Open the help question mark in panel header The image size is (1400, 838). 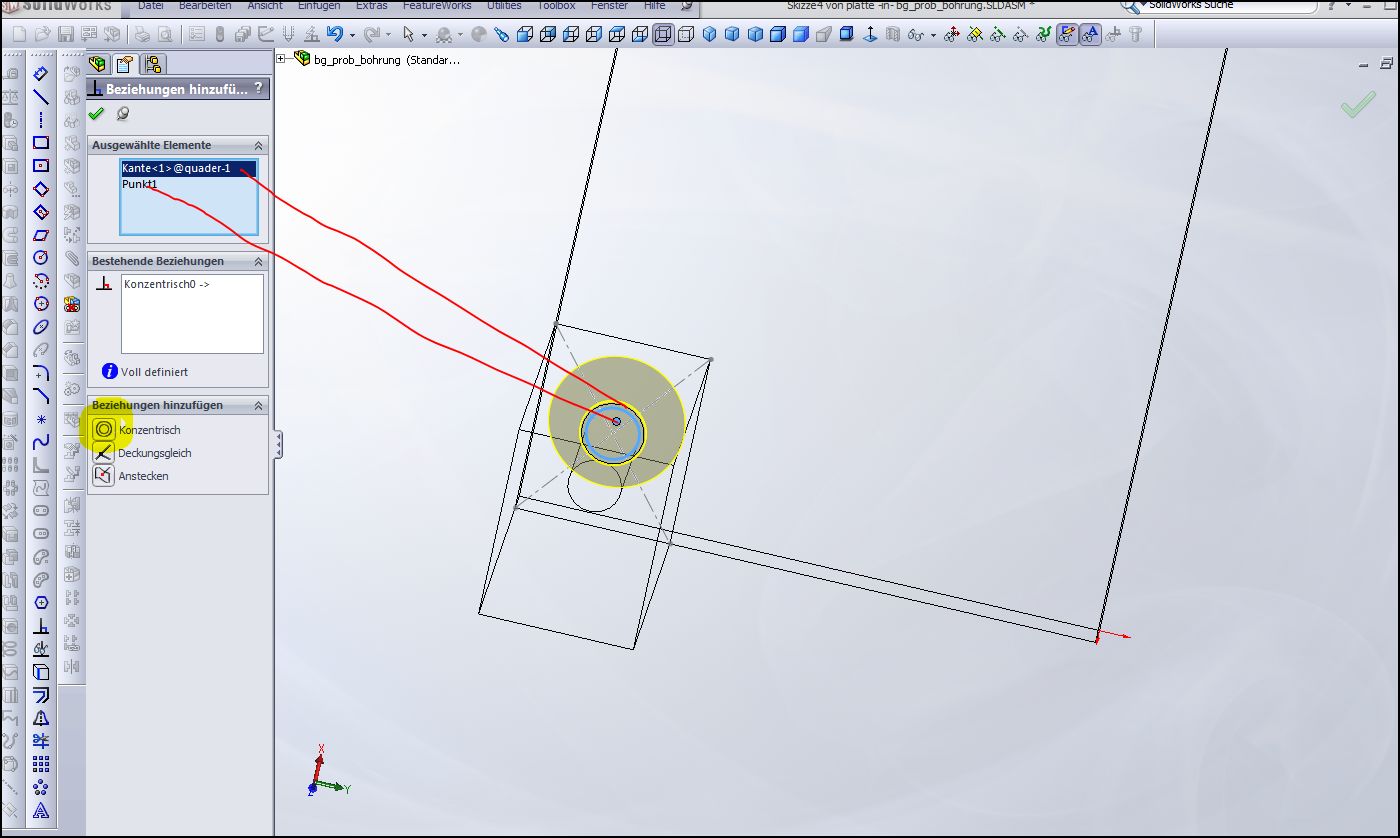tap(258, 89)
